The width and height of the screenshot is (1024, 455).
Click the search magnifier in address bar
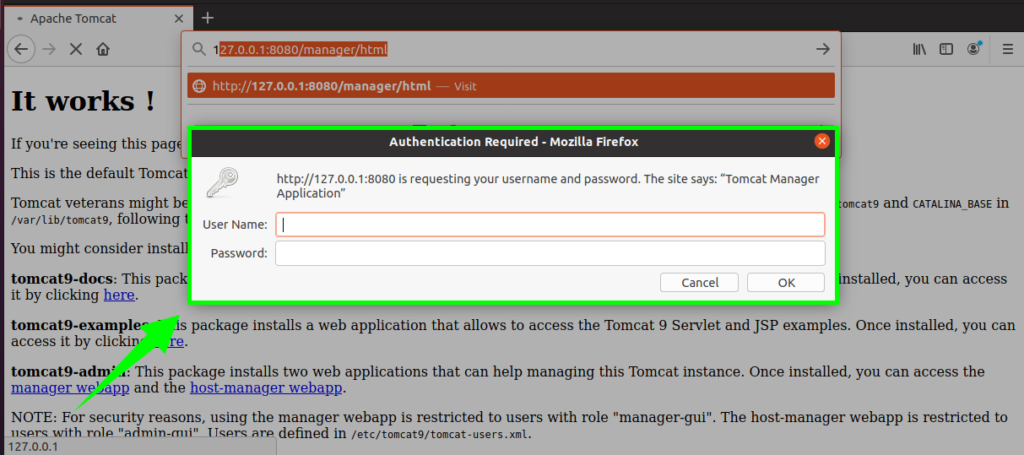199,49
